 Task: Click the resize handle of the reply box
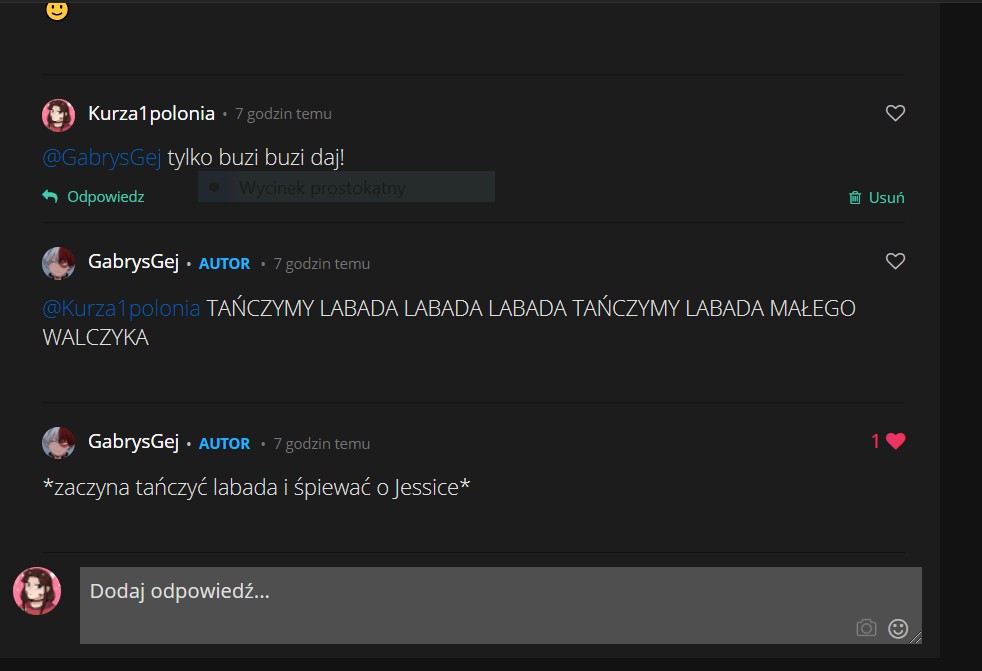[916, 638]
